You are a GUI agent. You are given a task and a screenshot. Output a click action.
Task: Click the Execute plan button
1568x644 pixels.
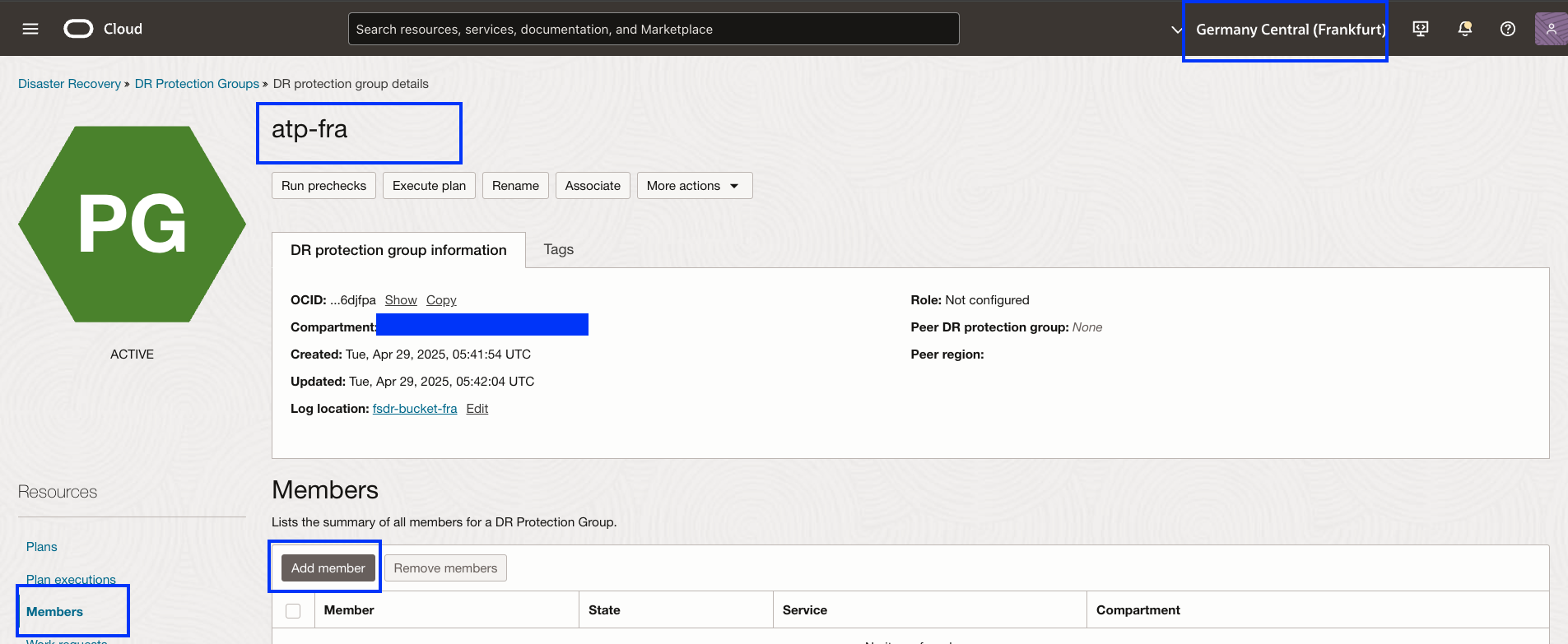click(429, 186)
